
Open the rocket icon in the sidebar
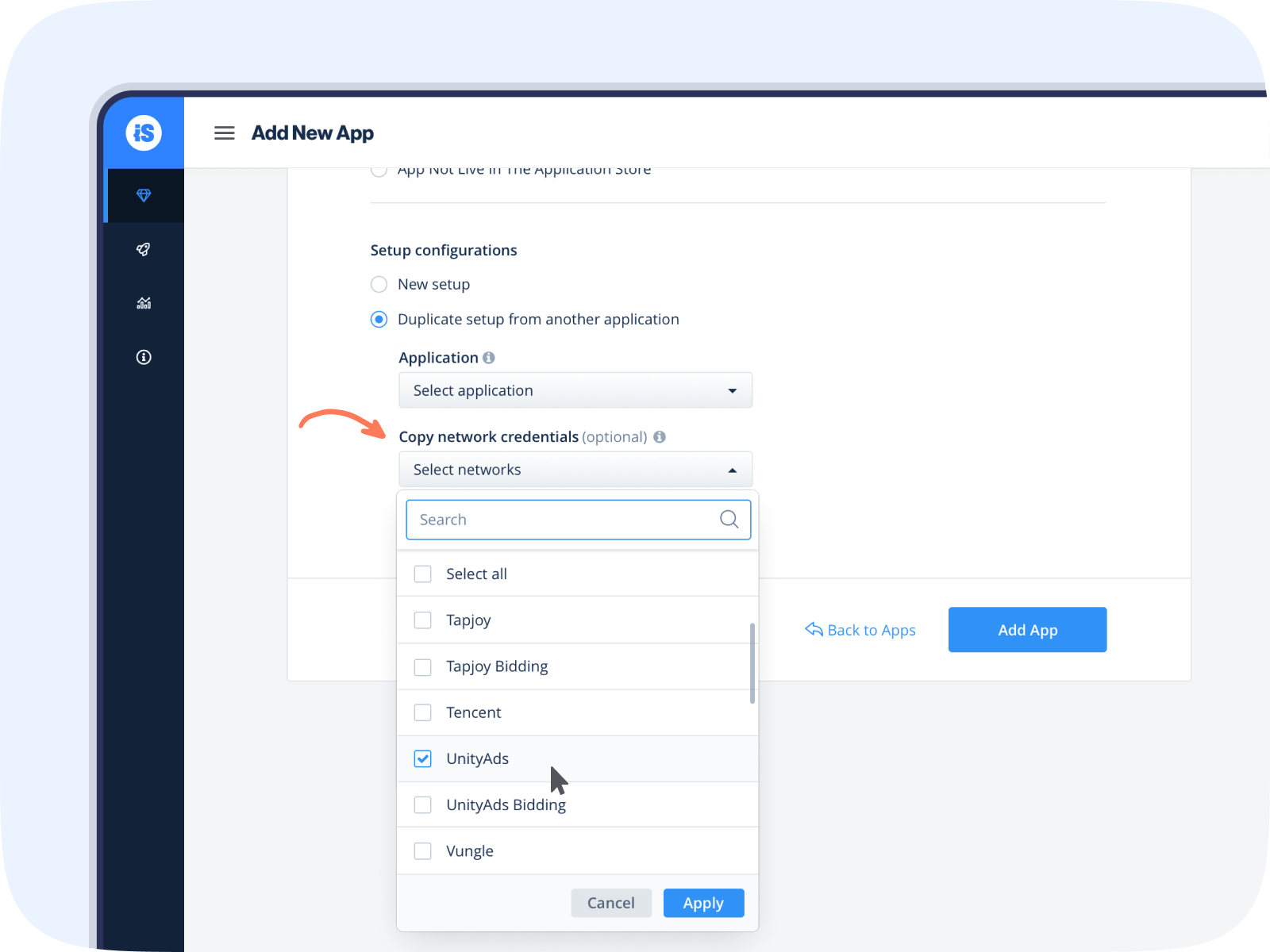[144, 250]
